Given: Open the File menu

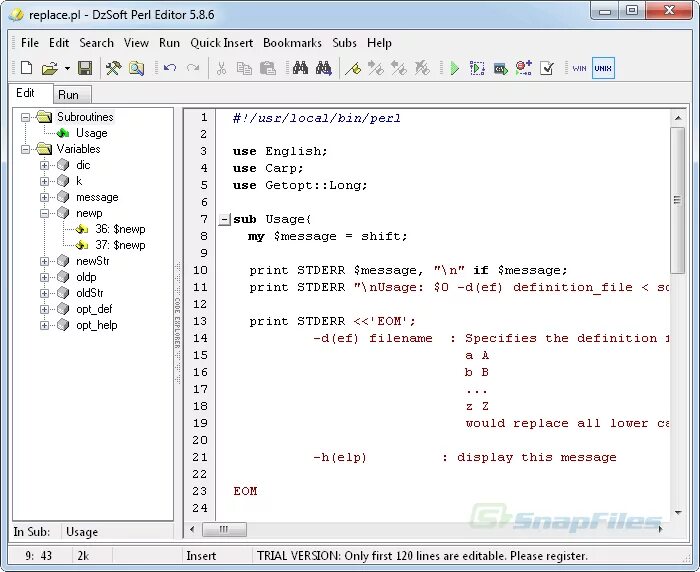Looking at the screenshot, I should 30,43.
